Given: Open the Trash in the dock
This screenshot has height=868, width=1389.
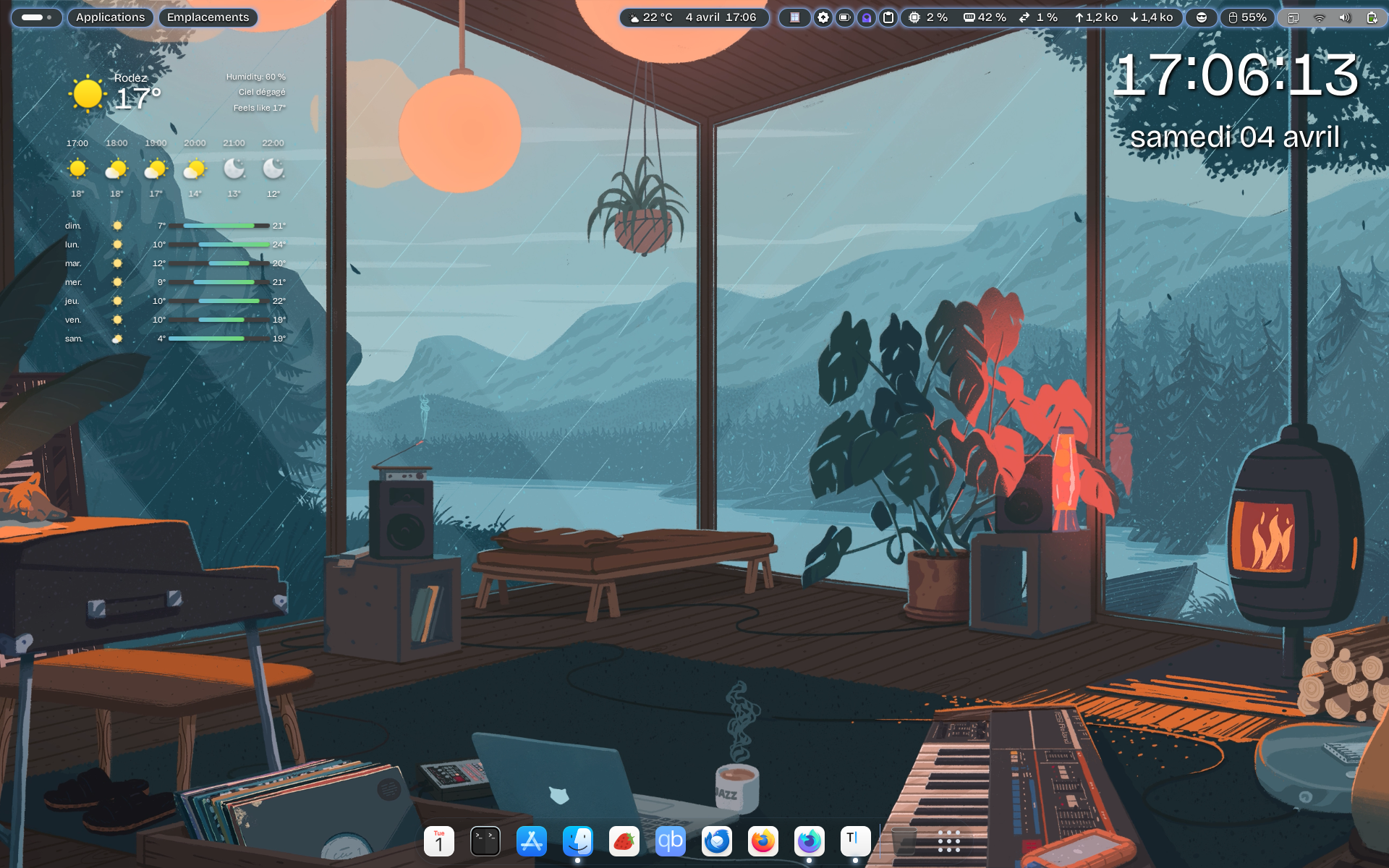Looking at the screenshot, I should 904,841.
